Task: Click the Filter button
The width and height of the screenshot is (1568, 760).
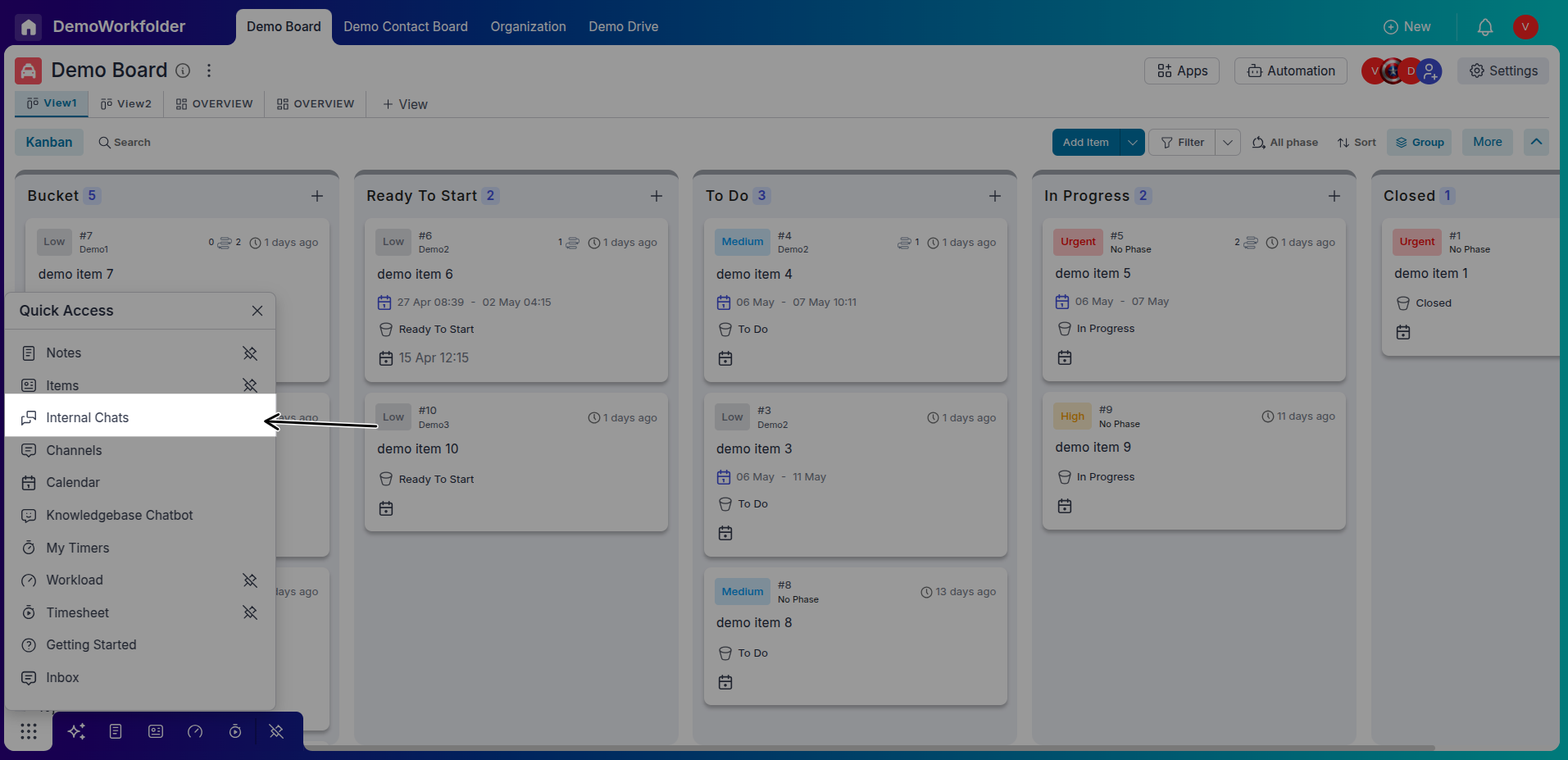Action: coord(1183,142)
